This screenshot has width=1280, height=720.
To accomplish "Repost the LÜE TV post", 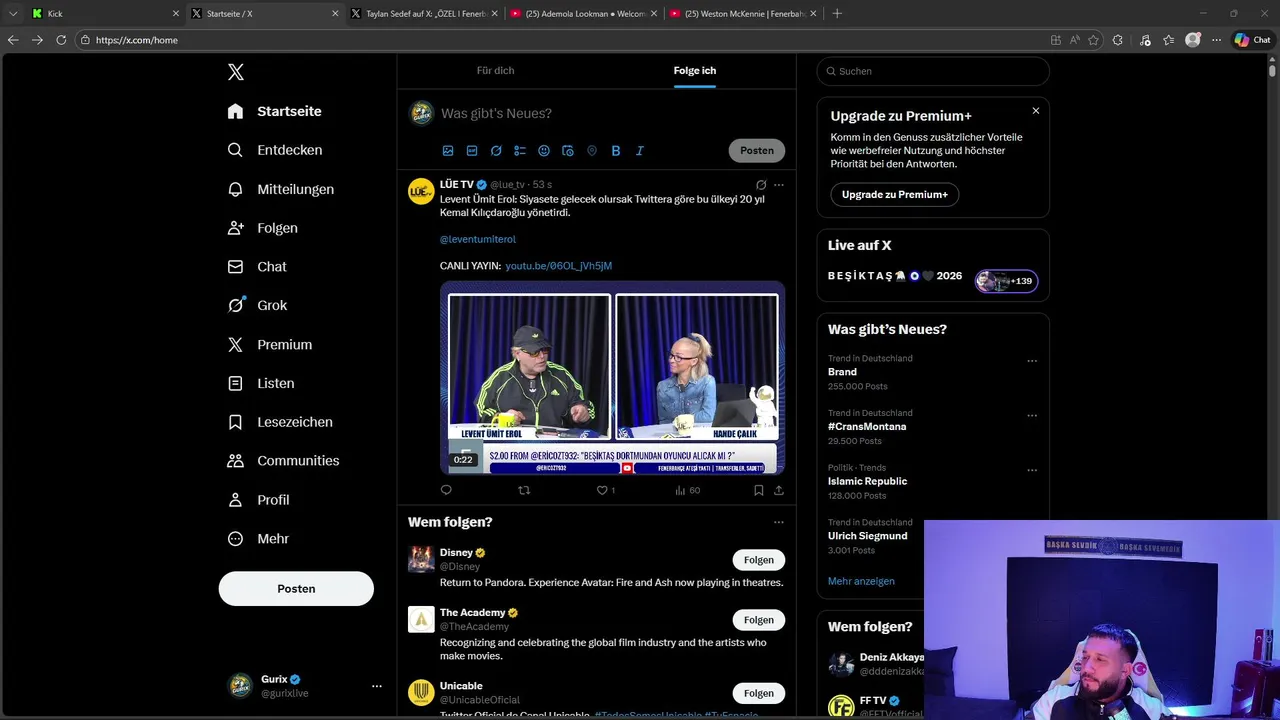I will pyautogui.click(x=524, y=490).
